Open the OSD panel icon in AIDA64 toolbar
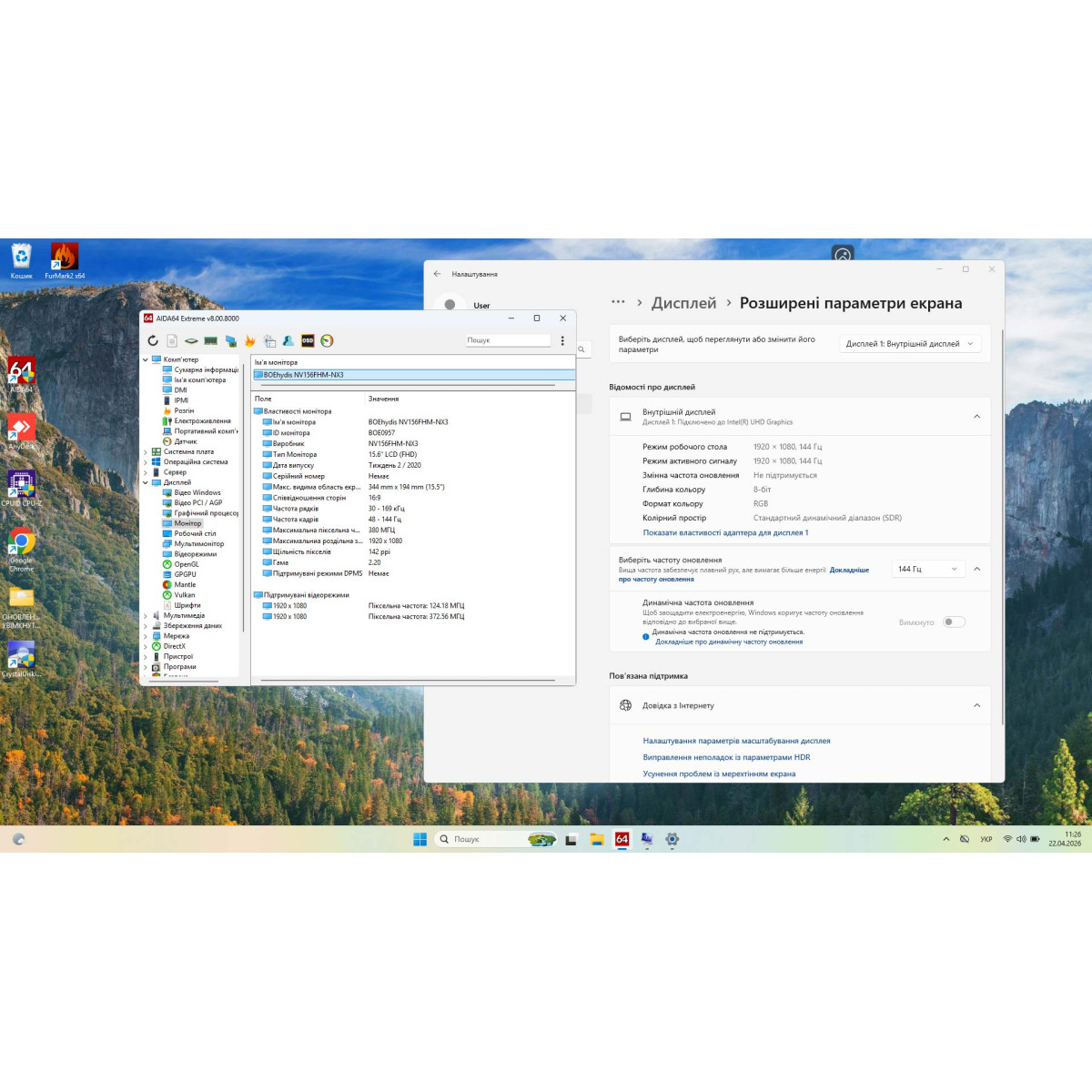The width and height of the screenshot is (1092, 1092). pyautogui.click(x=308, y=340)
